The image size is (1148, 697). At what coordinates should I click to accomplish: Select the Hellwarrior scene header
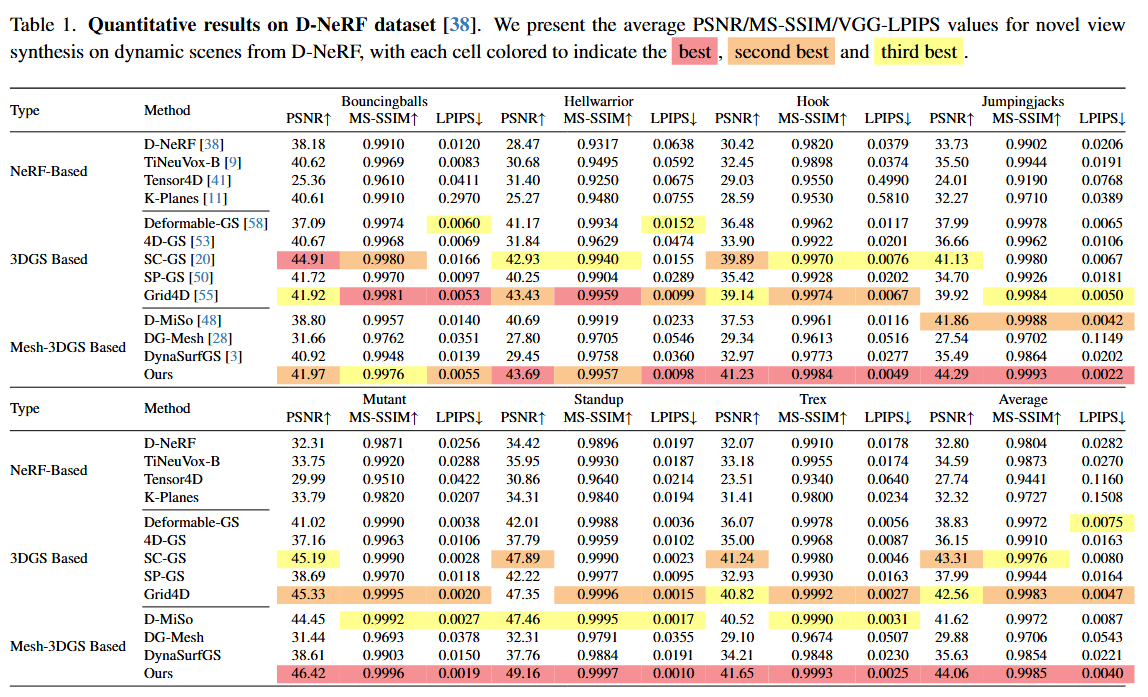pos(598,101)
